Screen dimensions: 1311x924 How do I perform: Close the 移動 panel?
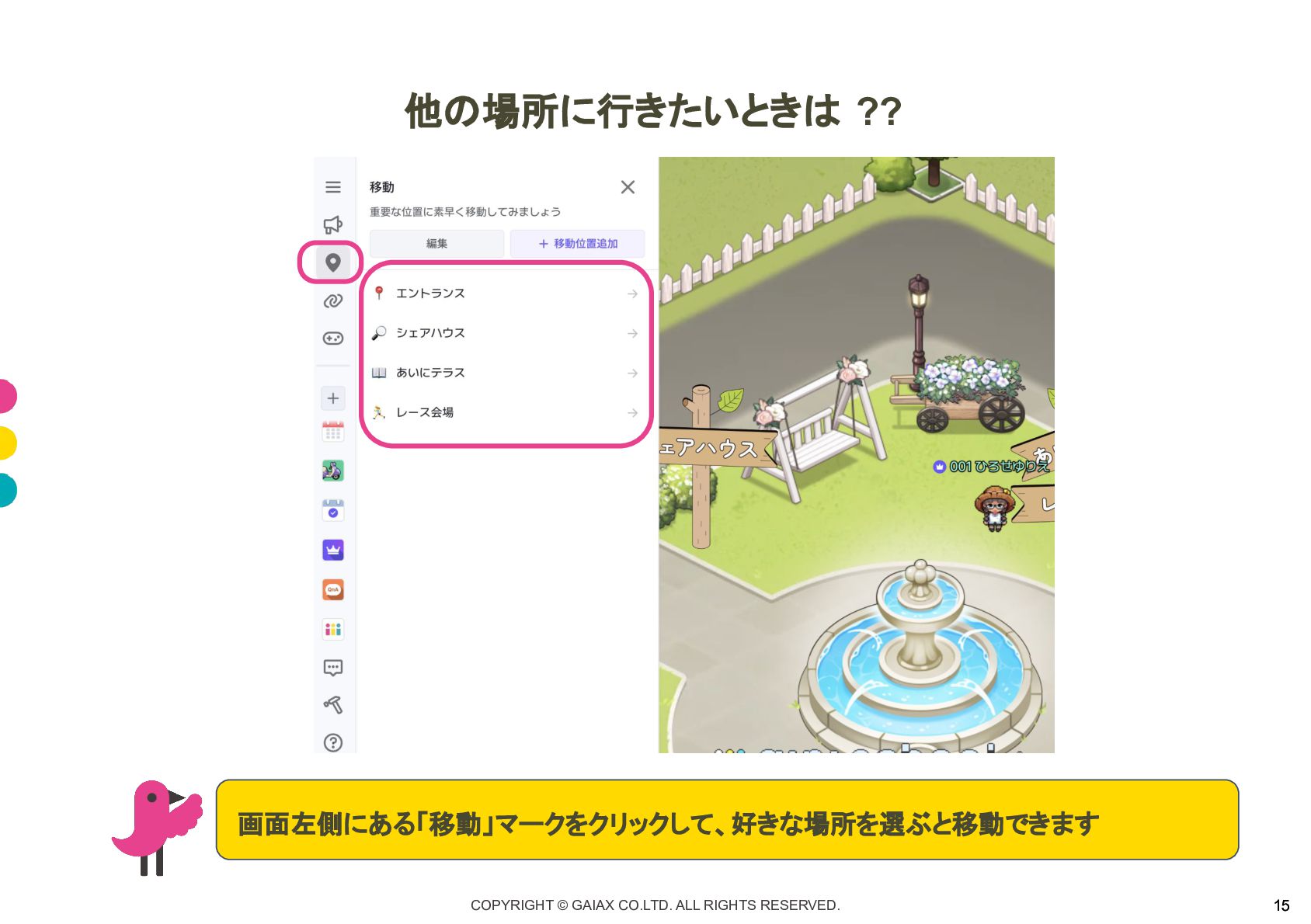[x=628, y=187]
